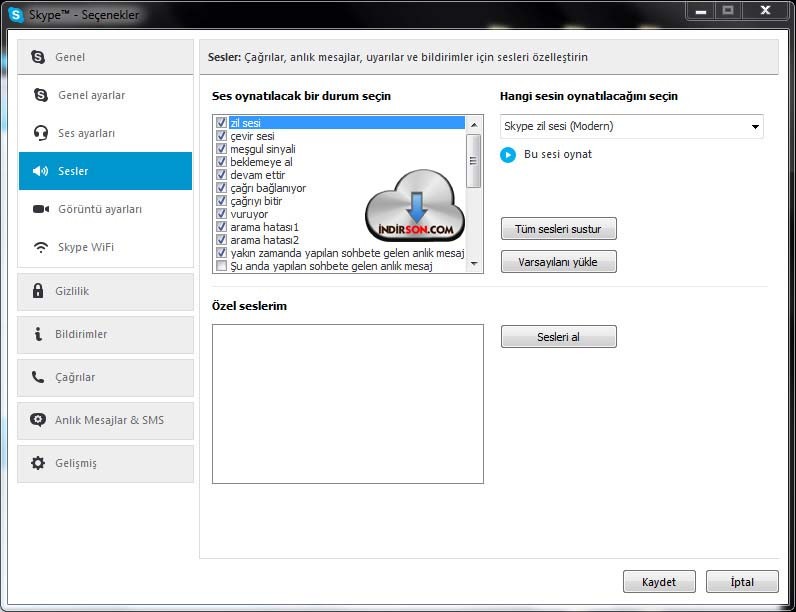The image size is (796, 612).
Task: Open the Bildirimler section
Action: 106,334
